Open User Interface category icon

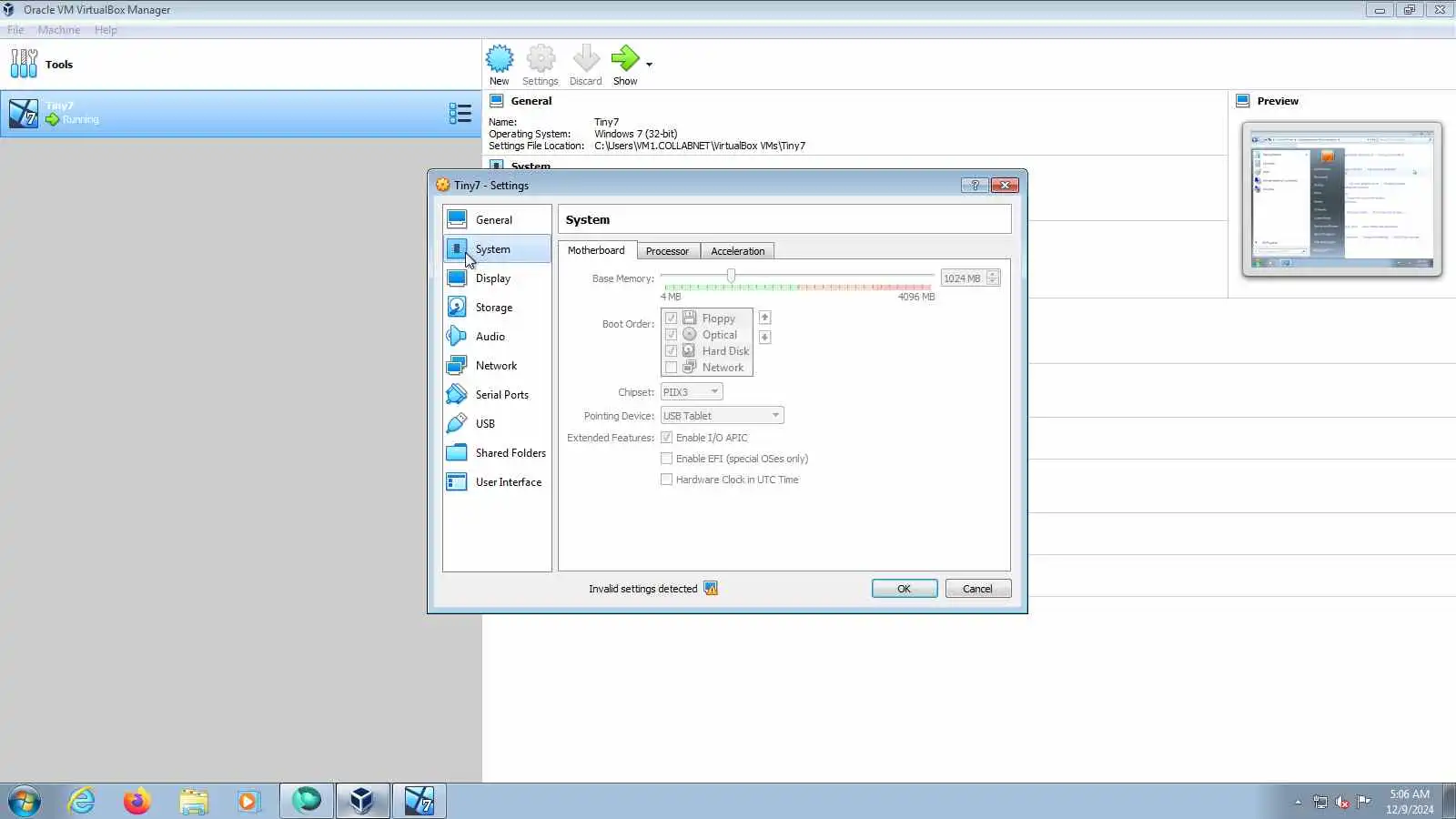click(x=457, y=482)
